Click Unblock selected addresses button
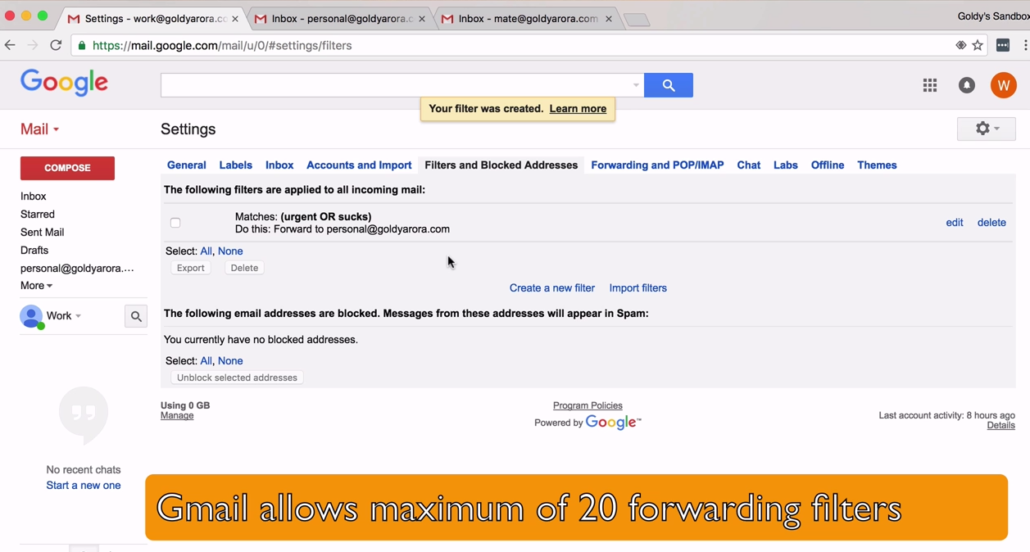 coord(237,377)
